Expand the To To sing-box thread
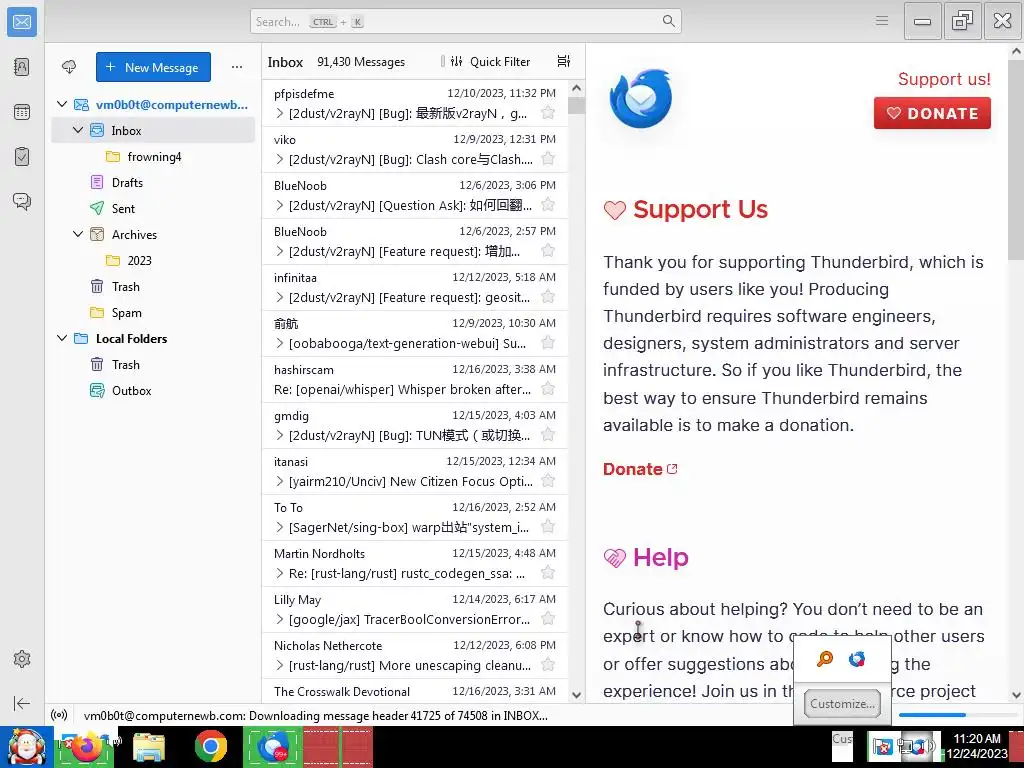This screenshot has height=768, width=1024. coord(280,528)
